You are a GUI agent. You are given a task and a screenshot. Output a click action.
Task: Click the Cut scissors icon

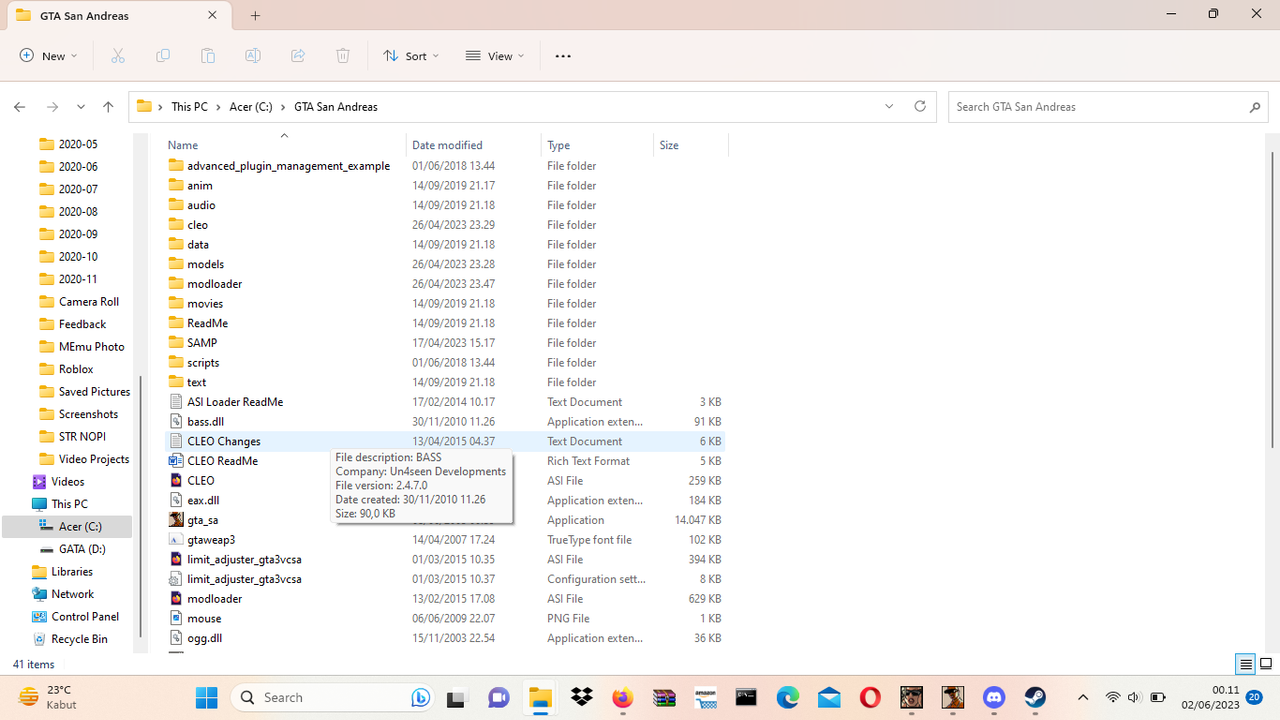pos(118,56)
